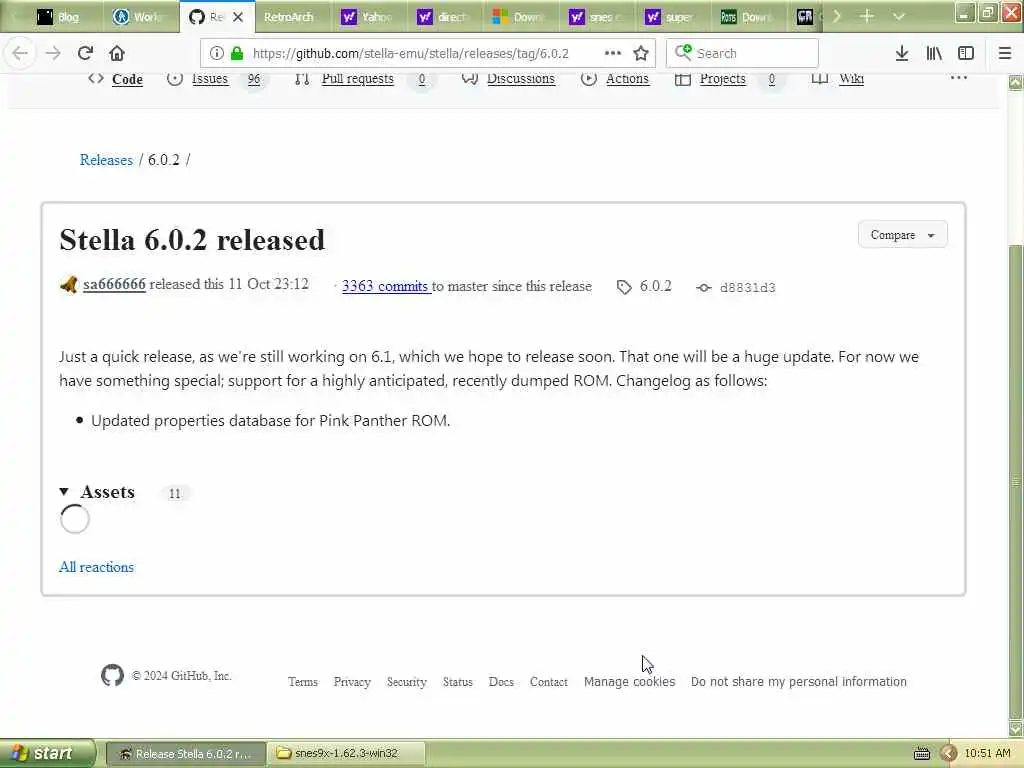The width and height of the screenshot is (1024, 768).
Task: Close the active GitHub release tab
Action: pos(238,17)
